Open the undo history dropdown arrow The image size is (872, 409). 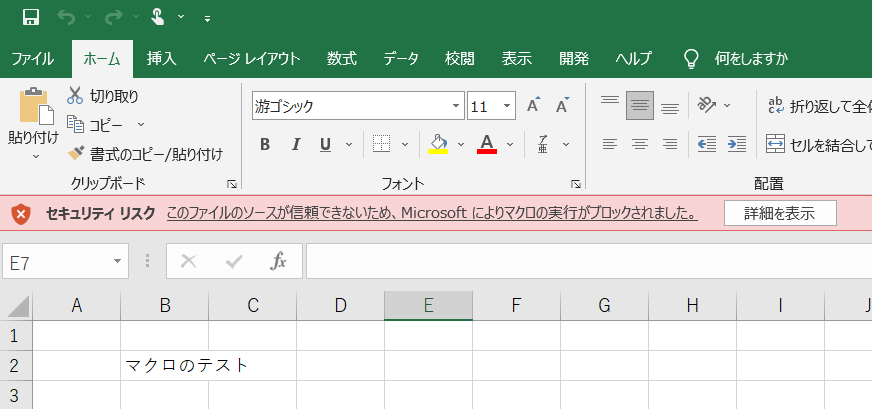(x=88, y=17)
